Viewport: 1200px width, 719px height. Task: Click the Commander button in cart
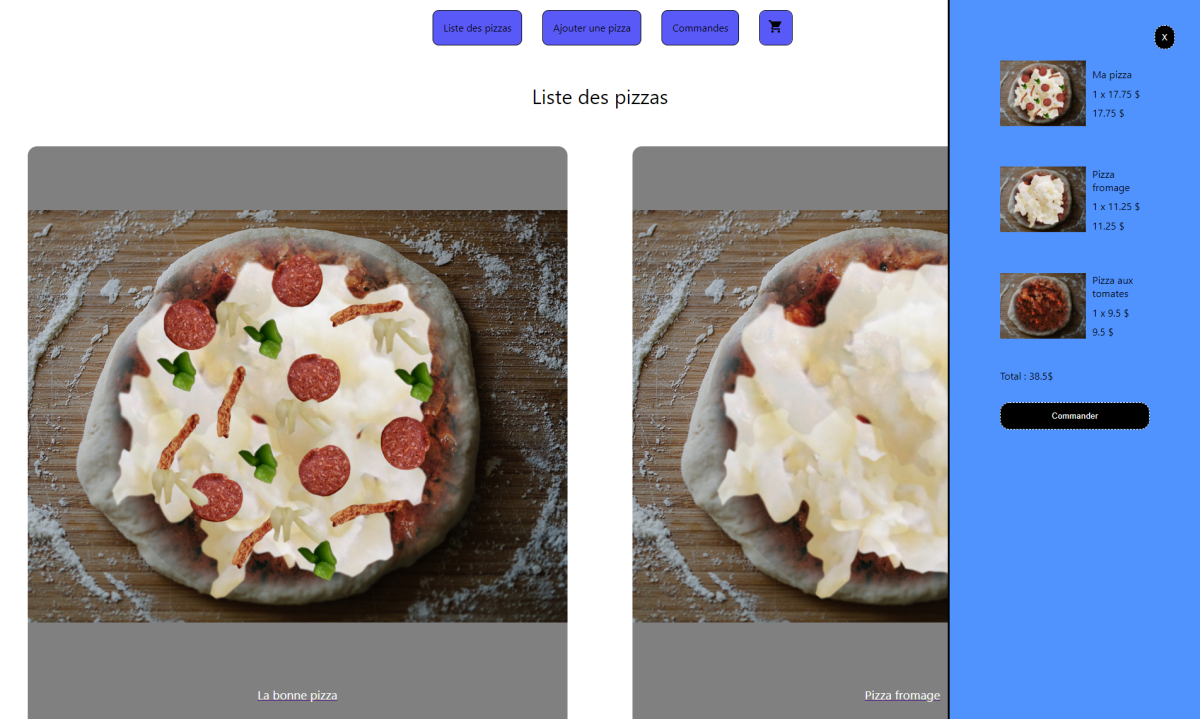(1074, 416)
